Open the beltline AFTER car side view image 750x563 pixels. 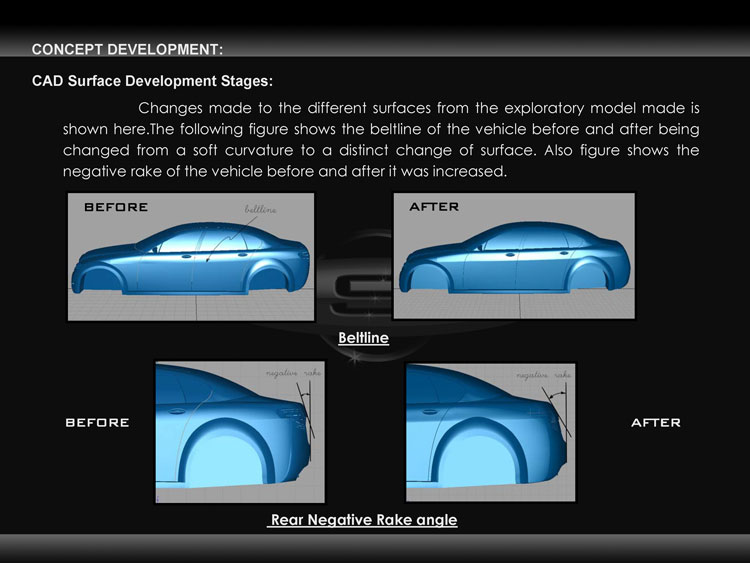[514, 256]
